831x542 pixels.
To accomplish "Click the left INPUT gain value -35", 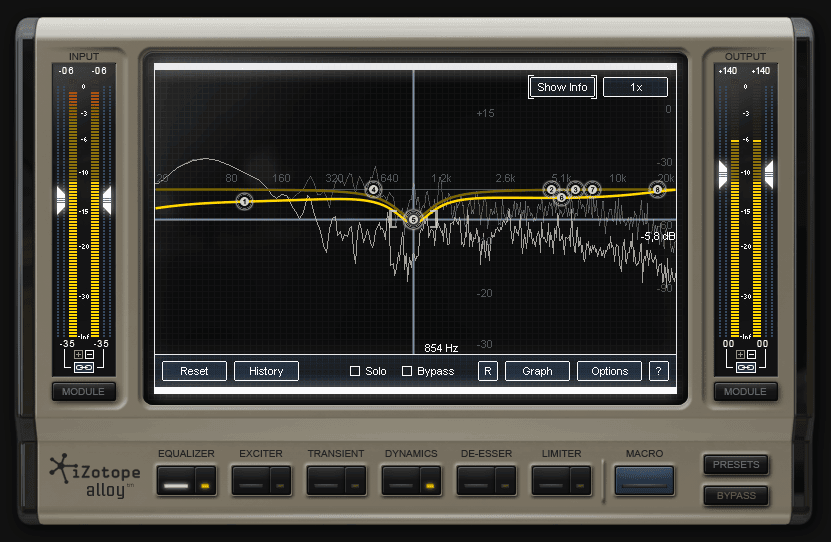I will tap(67, 343).
